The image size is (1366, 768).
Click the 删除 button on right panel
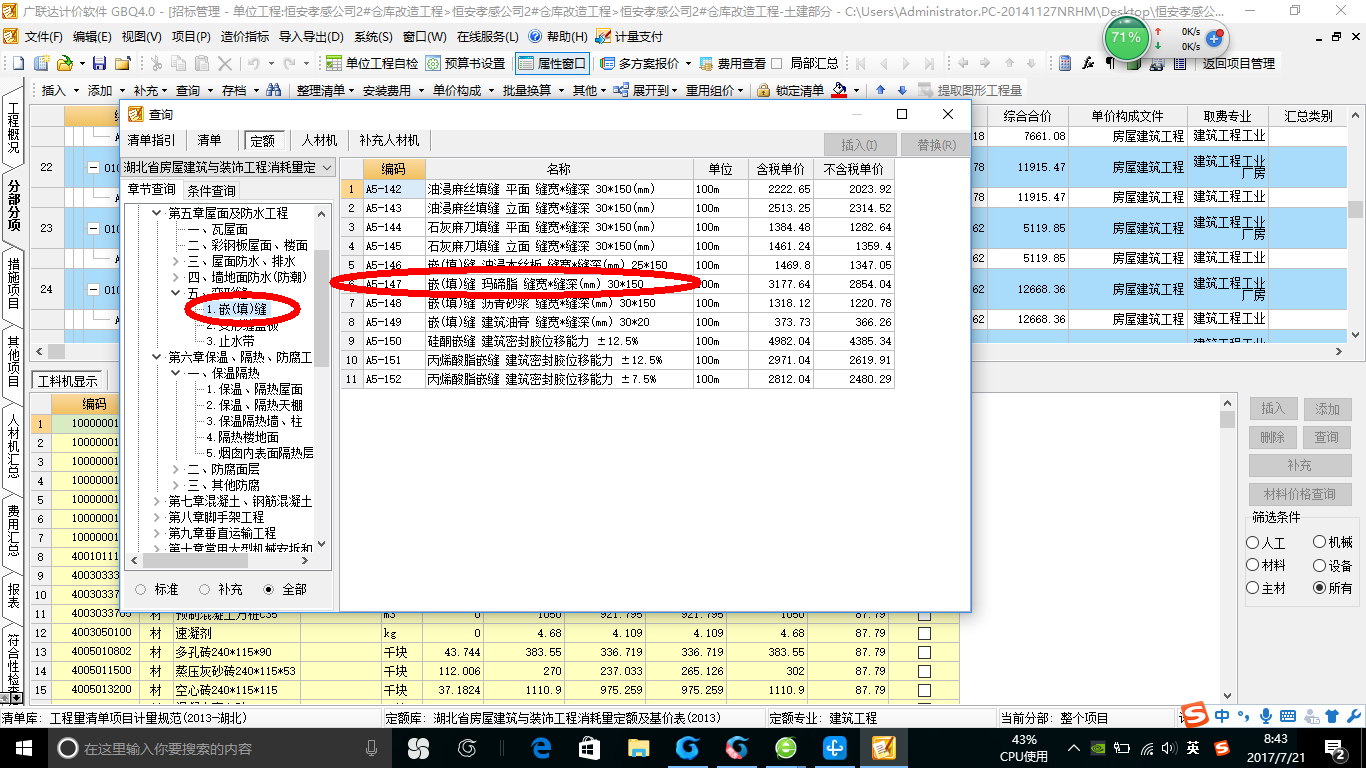[x=1273, y=437]
